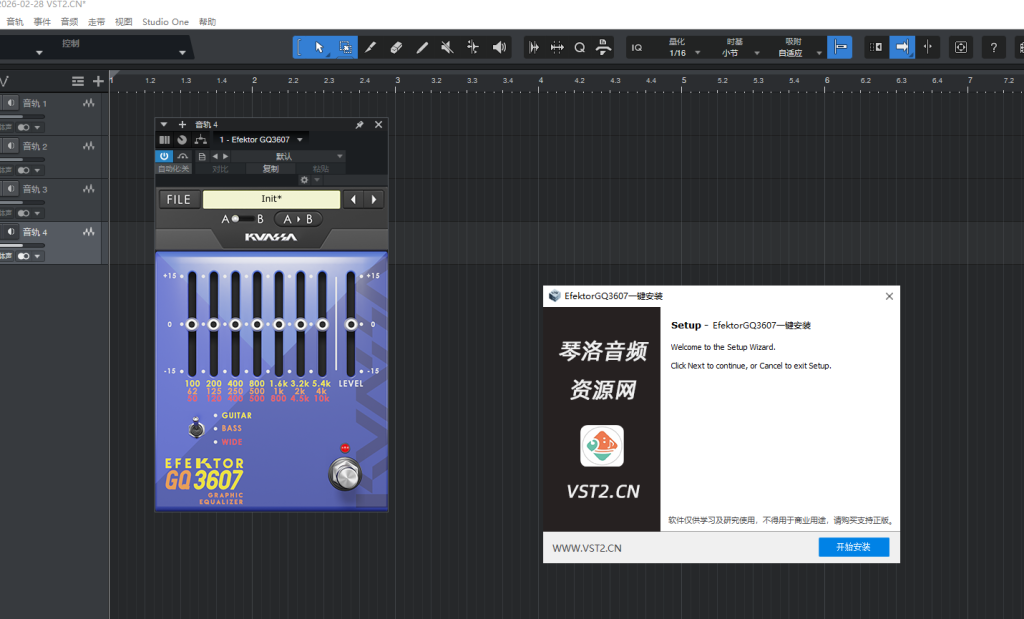Screen dimensions: 1024x619
Task: Open the 视图 menu
Action: 123,21
